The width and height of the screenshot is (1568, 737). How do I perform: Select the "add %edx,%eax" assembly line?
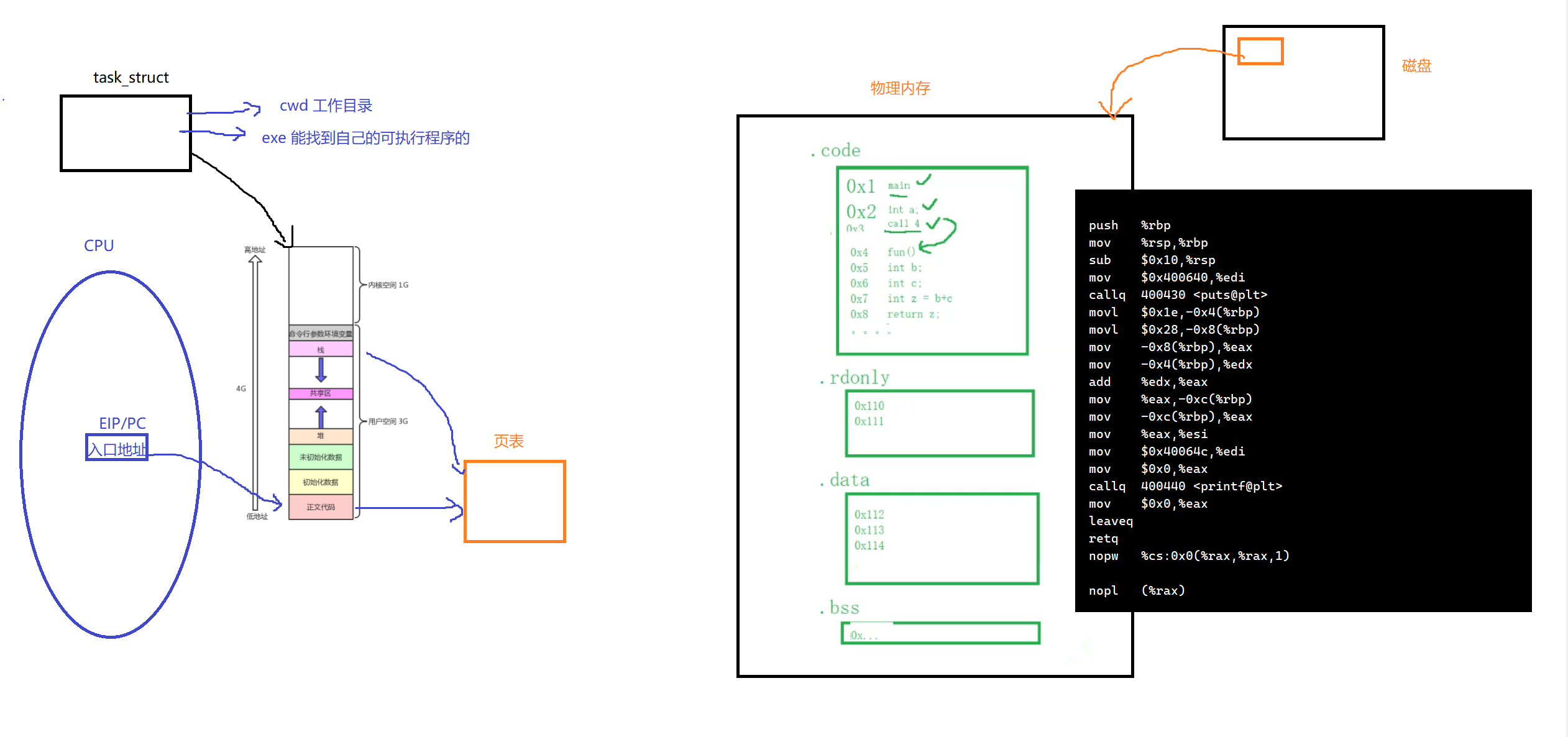(1148, 382)
